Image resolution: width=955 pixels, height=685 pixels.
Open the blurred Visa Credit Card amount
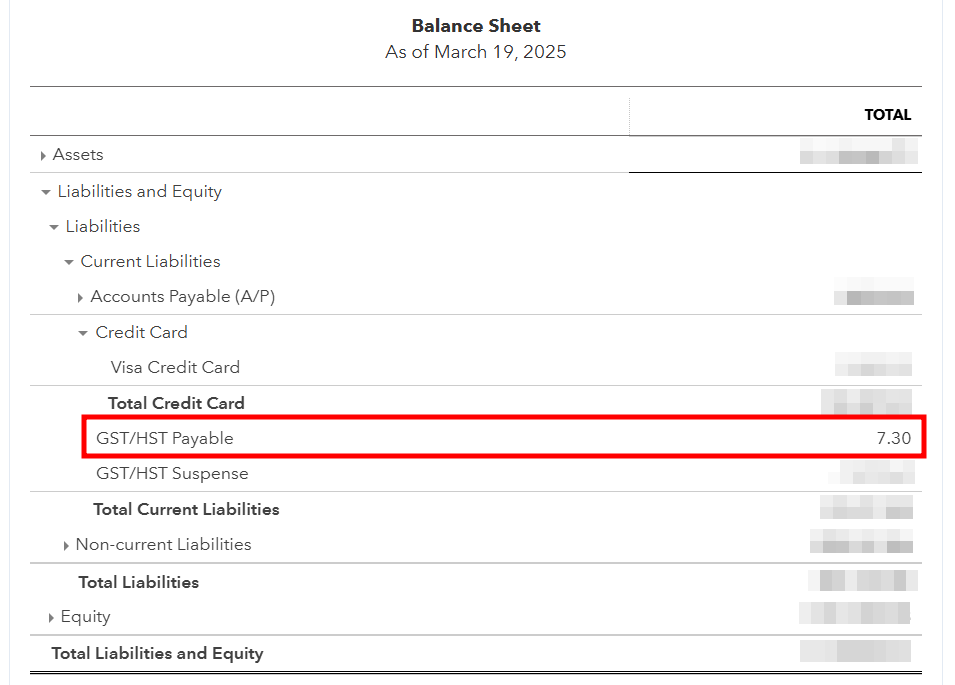click(873, 368)
